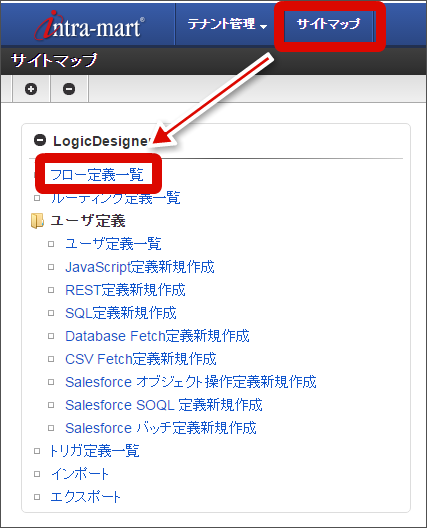427x528 pixels.
Task: Collapse the LogicDesigner section
Action: (x=40, y=140)
